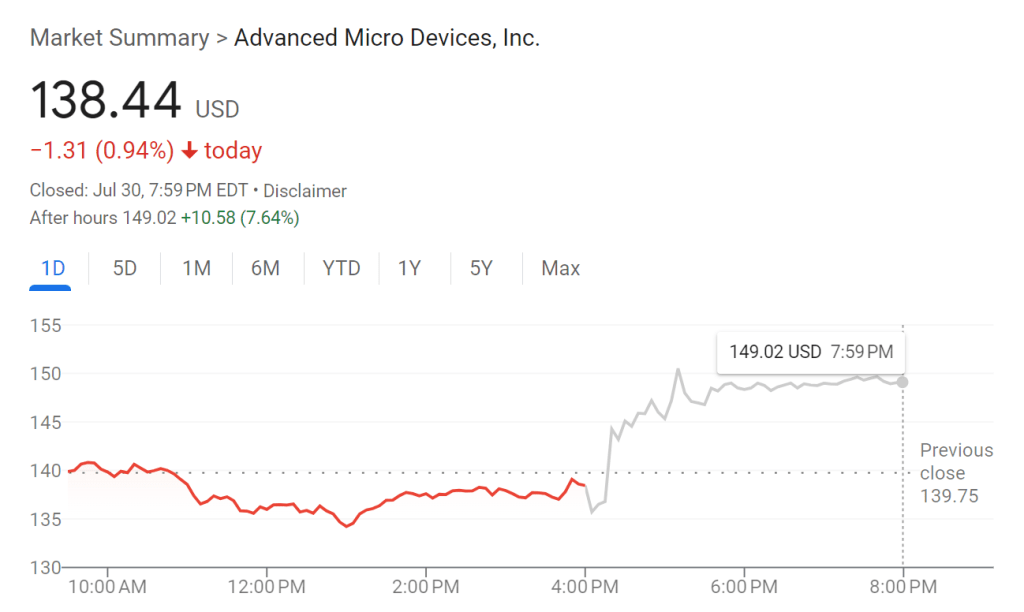View the YTD chart tab

click(341, 268)
